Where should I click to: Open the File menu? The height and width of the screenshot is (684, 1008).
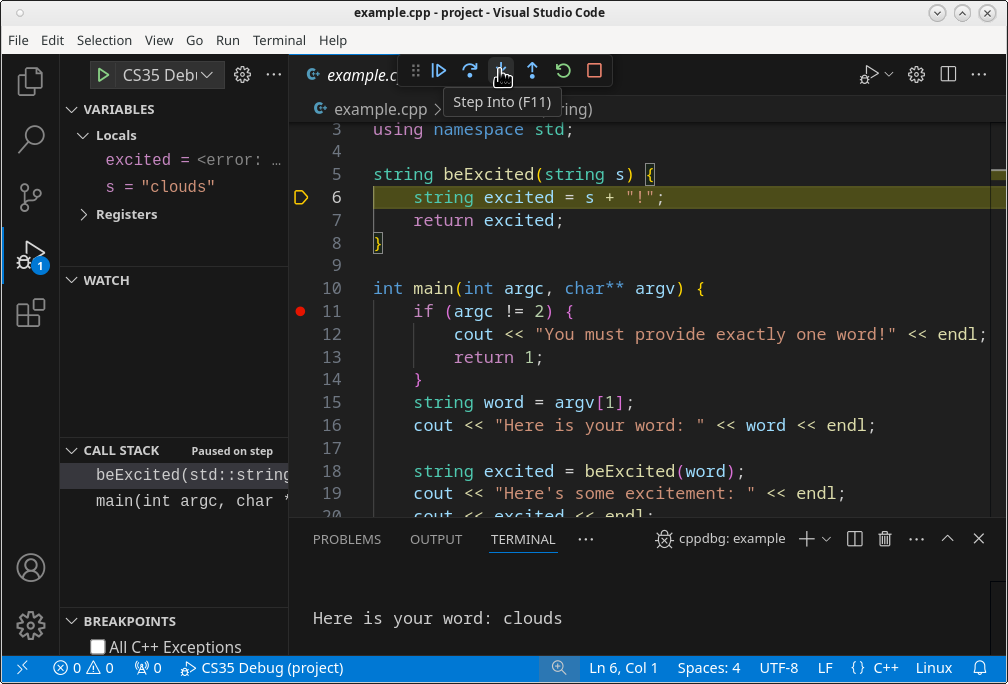(19, 40)
